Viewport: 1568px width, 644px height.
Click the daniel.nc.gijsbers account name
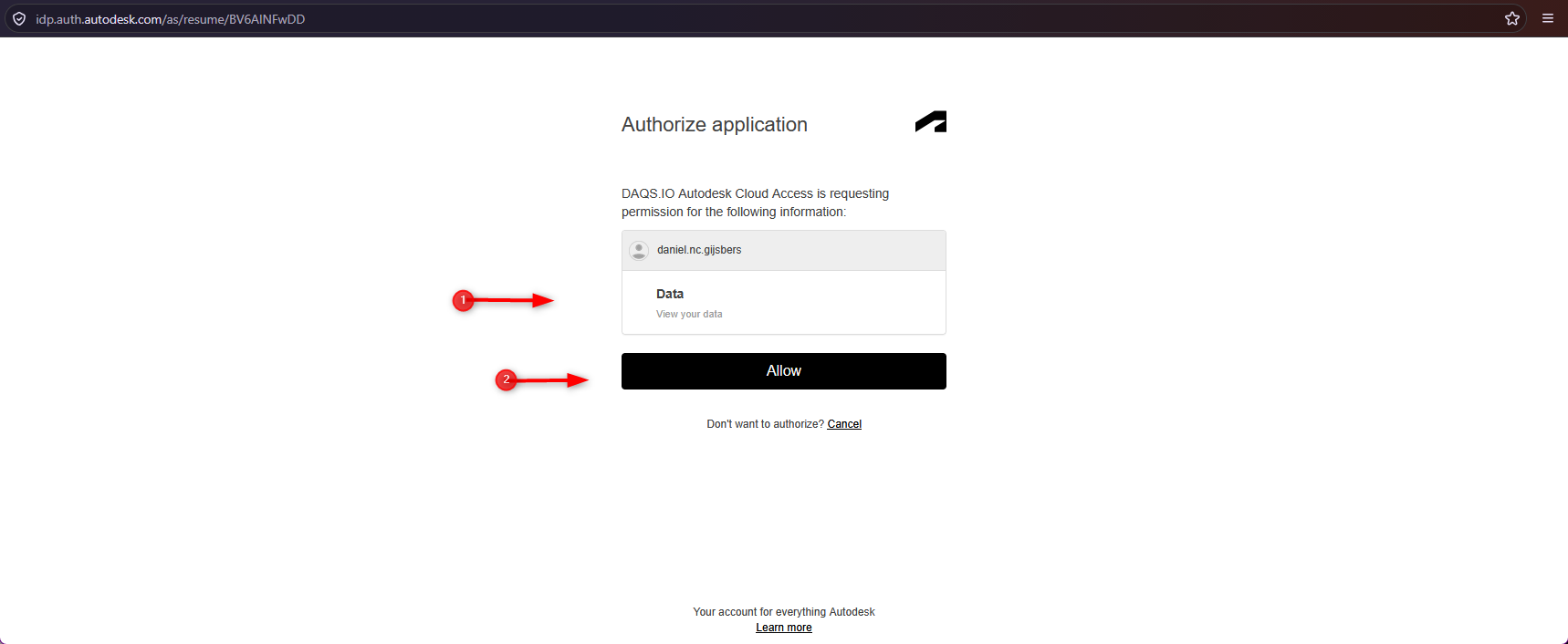point(699,250)
